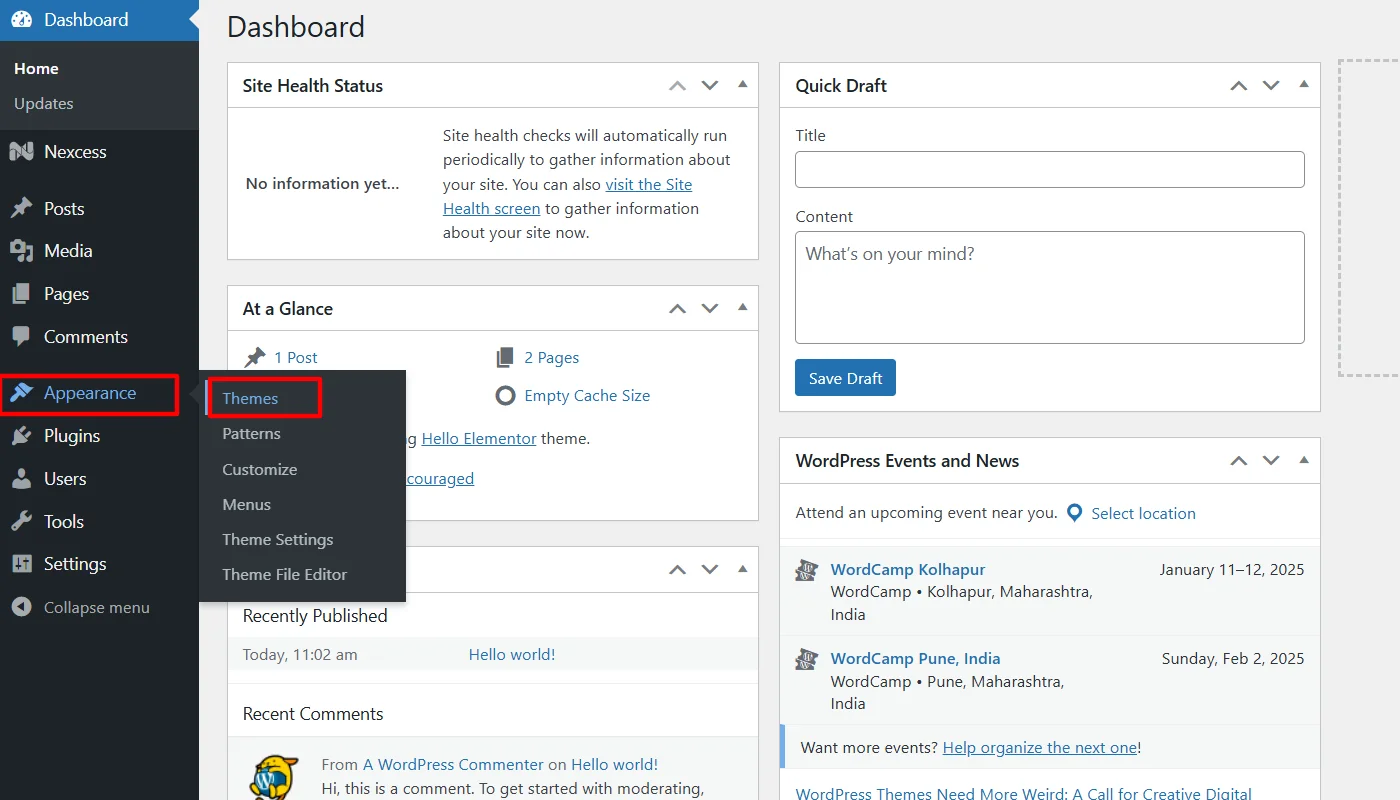1400x800 pixels.
Task: Click the Nexcess logo icon
Action: pos(21,152)
